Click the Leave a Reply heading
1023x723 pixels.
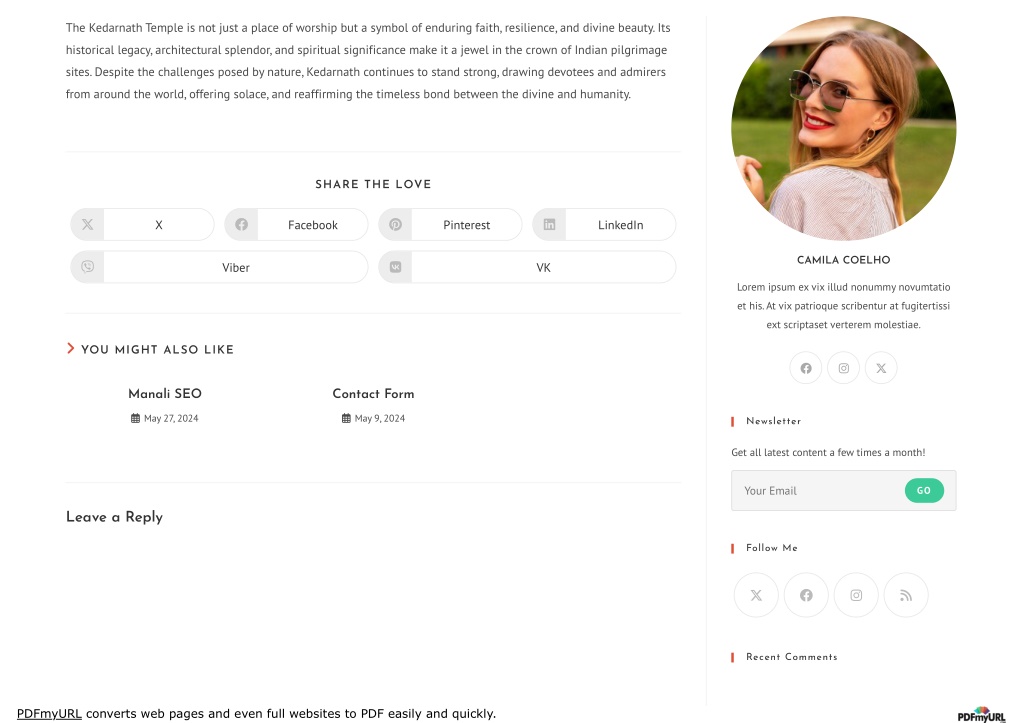(114, 517)
